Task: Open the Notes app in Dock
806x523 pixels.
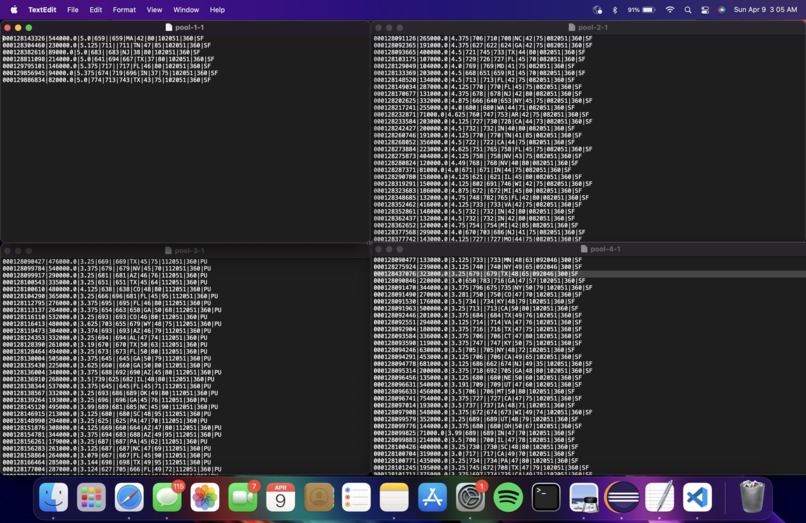Action: [x=394, y=497]
